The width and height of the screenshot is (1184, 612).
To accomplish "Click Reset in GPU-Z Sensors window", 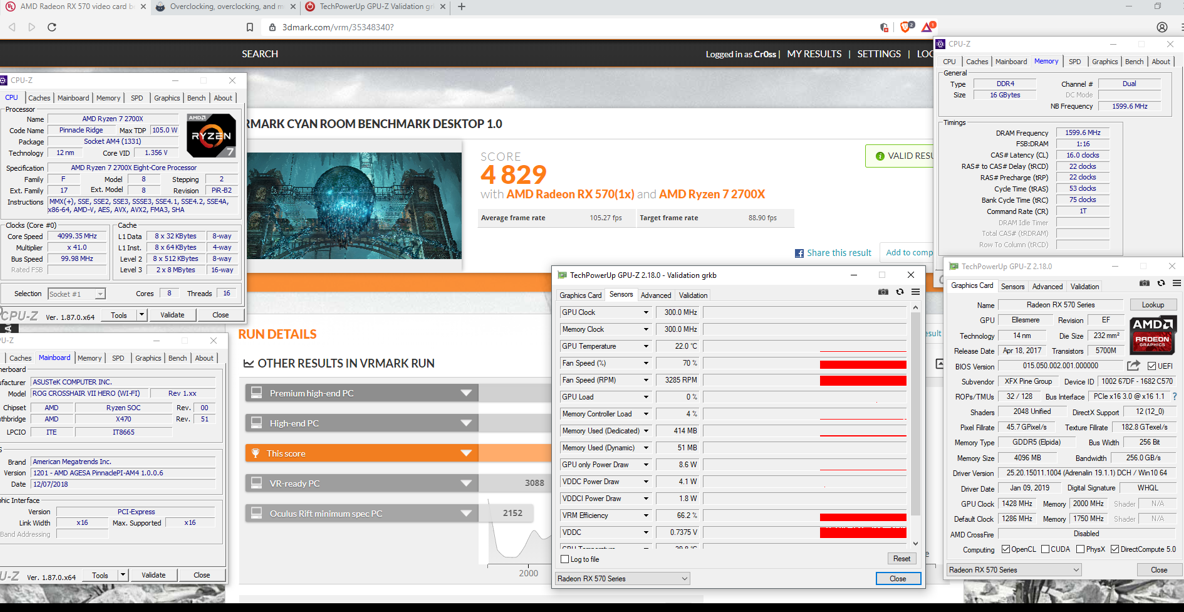I will coord(902,558).
